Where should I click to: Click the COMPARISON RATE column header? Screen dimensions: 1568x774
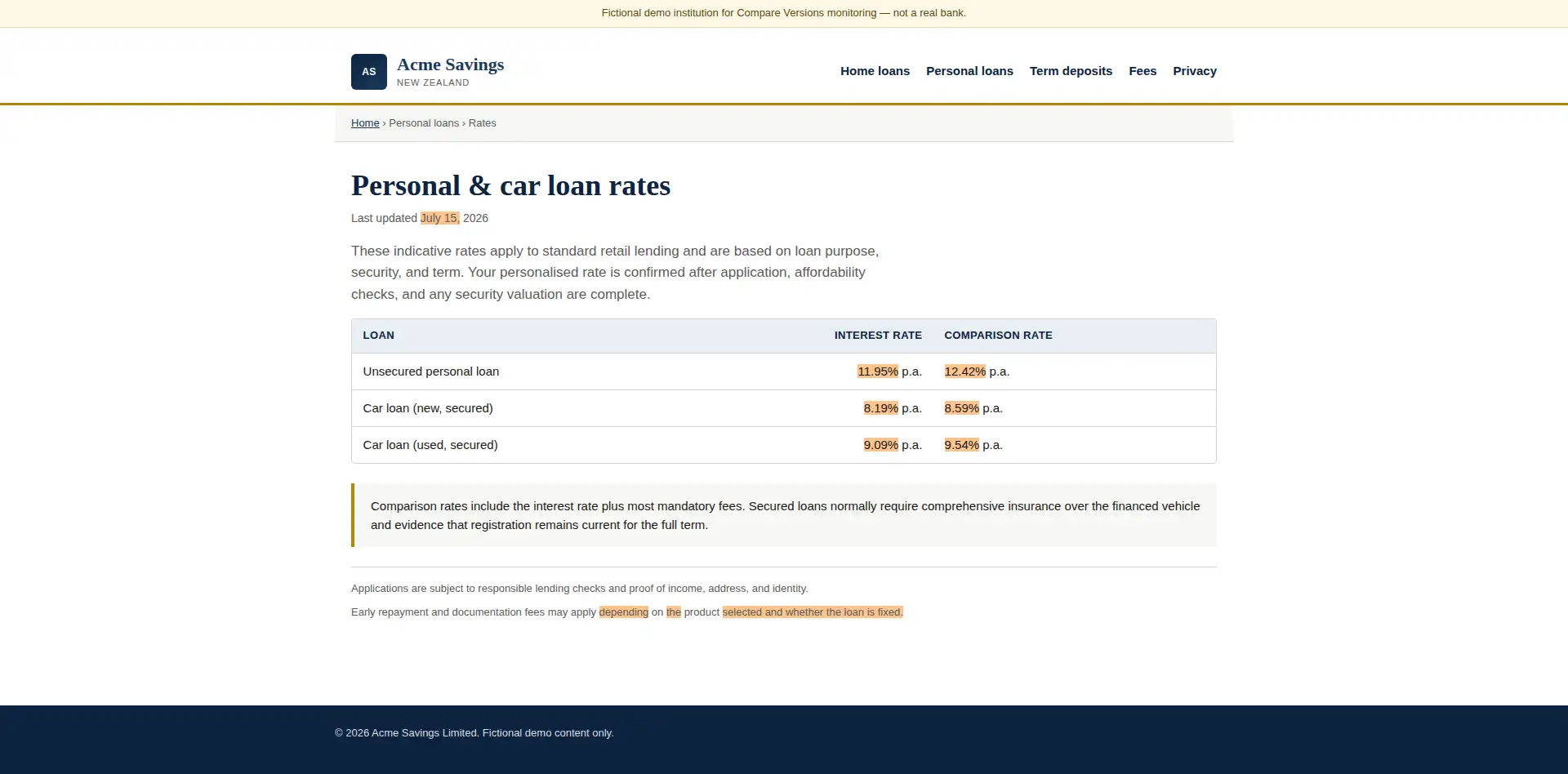pos(998,336)
